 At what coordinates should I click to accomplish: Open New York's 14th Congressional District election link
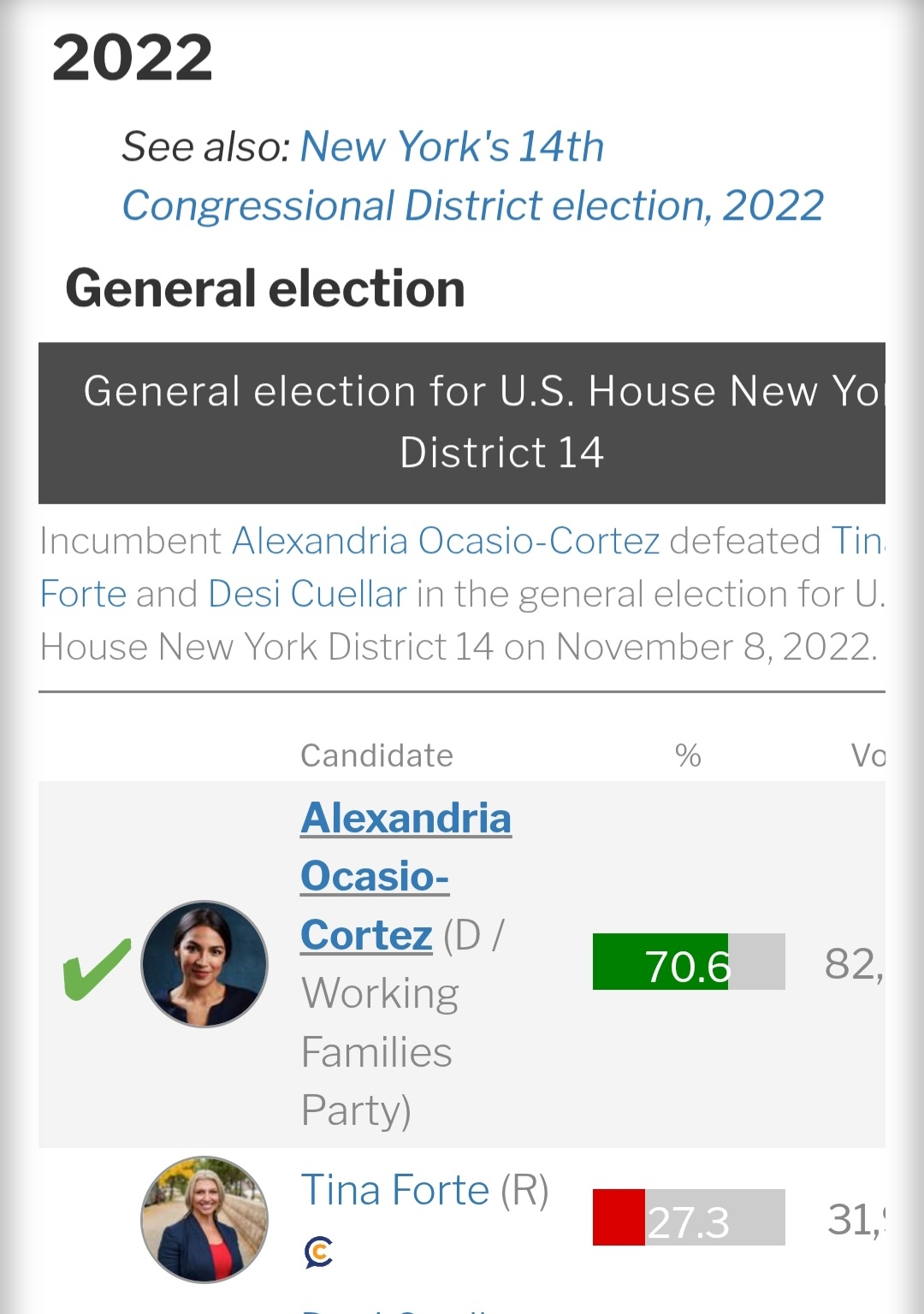click(x=472, y=176)
